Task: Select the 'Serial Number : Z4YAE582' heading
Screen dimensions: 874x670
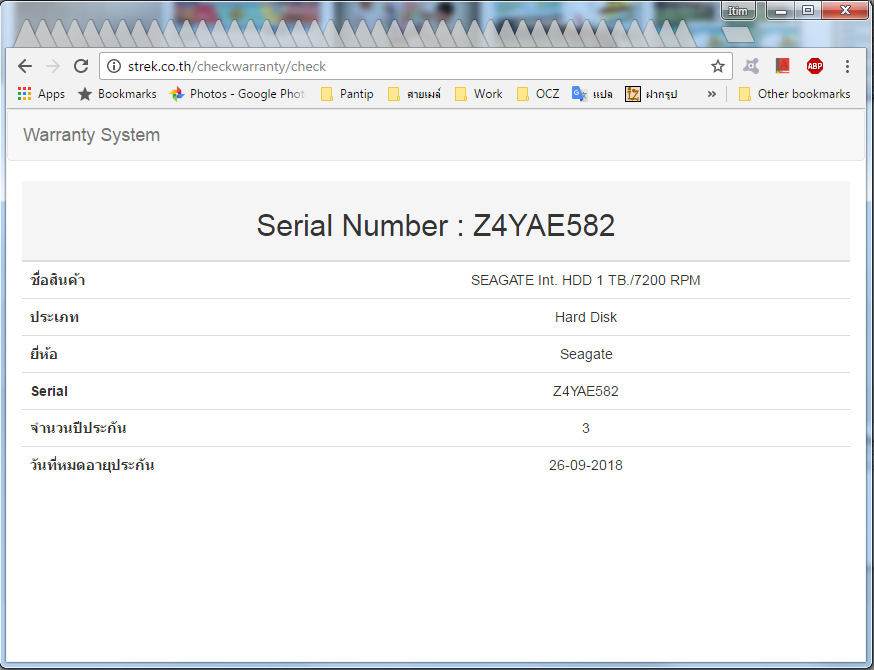Action: point(436,225)
